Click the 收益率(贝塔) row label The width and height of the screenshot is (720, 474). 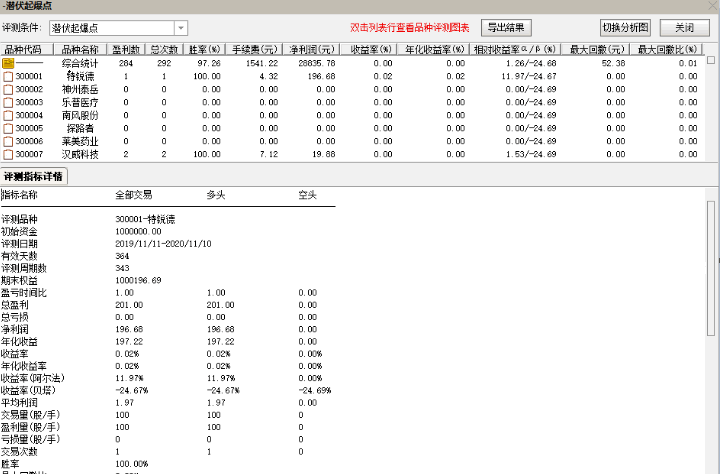click(x=28, y=390)
